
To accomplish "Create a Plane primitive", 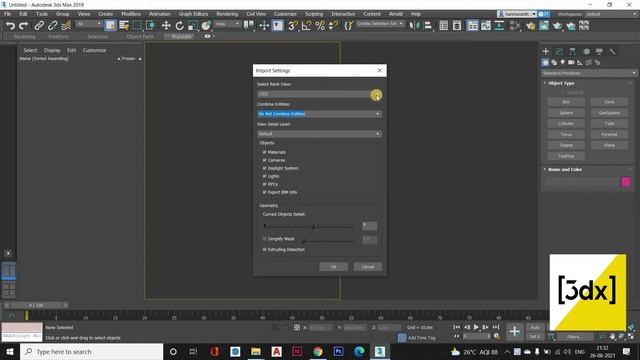I will click(609, 145).
